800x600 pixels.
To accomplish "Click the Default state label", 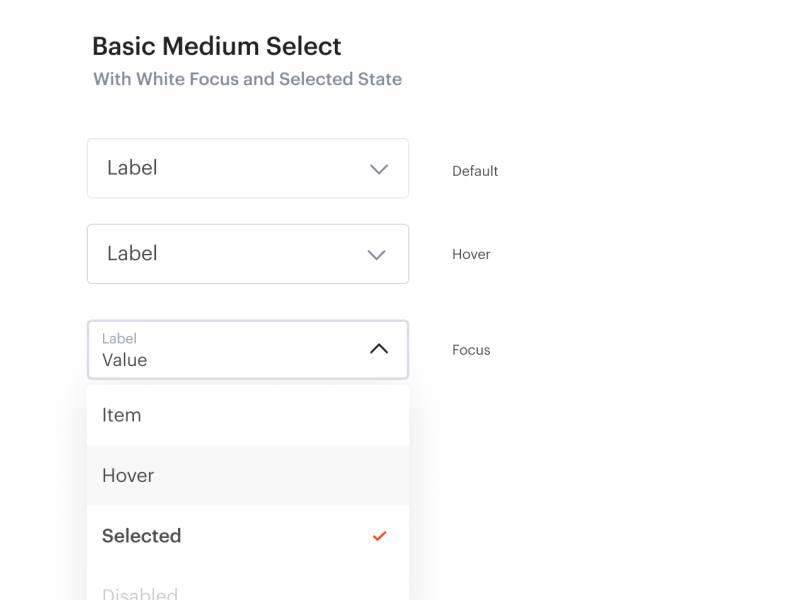I will click(x=474, y=170).
